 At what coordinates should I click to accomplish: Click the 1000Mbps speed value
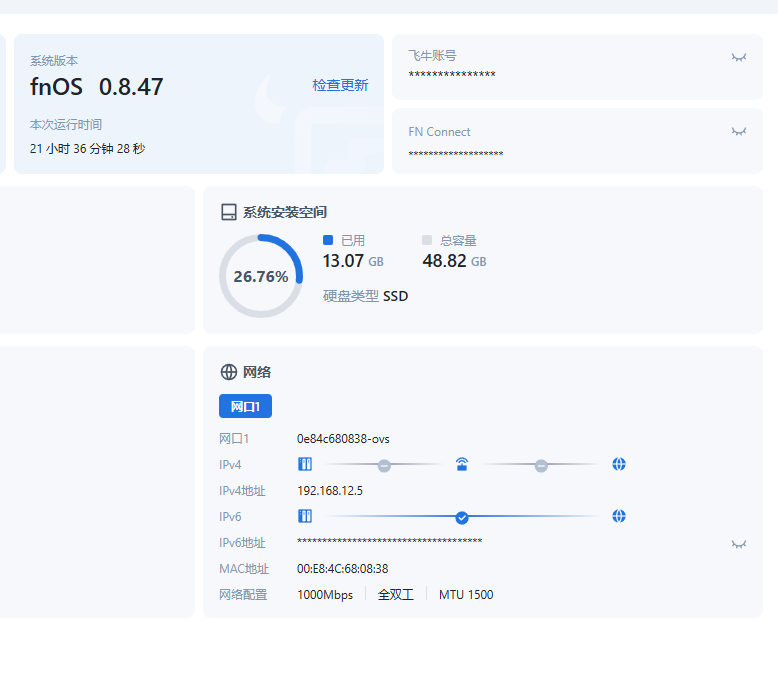(x=325, y=595)
